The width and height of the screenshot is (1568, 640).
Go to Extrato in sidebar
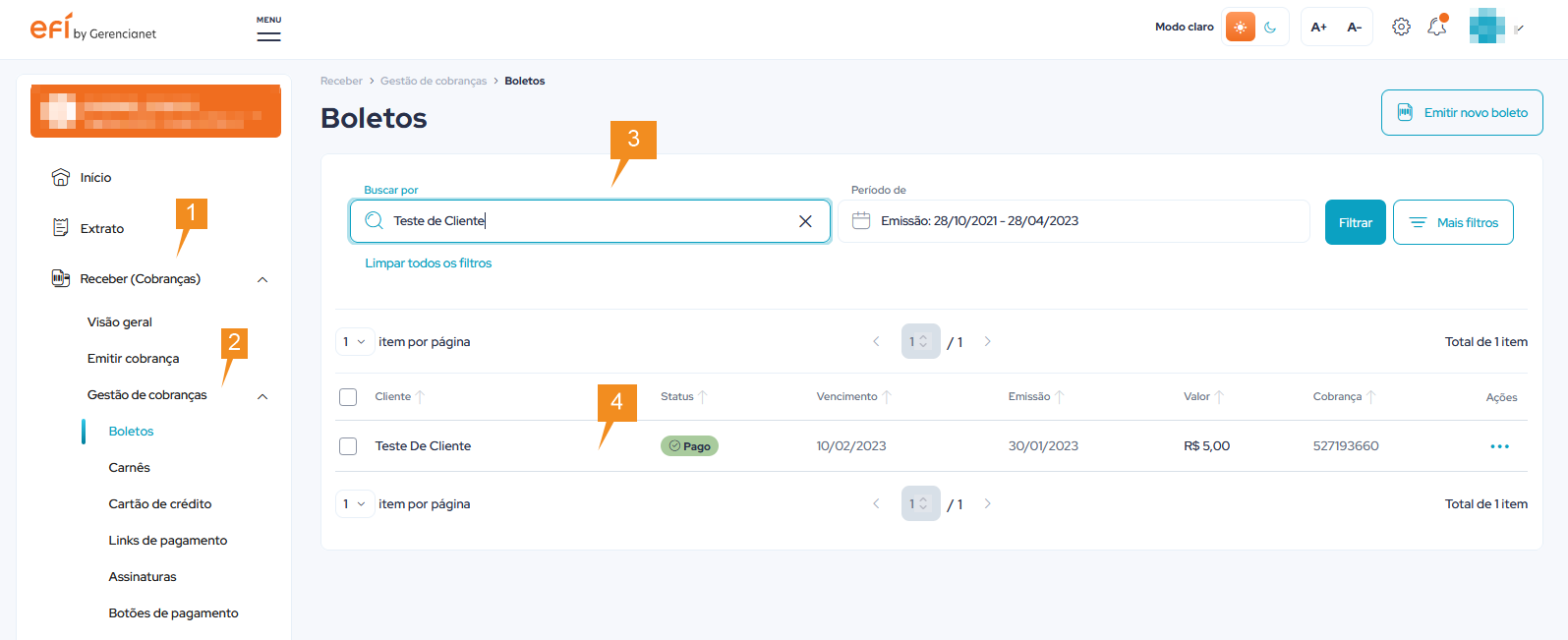[x=102, y=229]
